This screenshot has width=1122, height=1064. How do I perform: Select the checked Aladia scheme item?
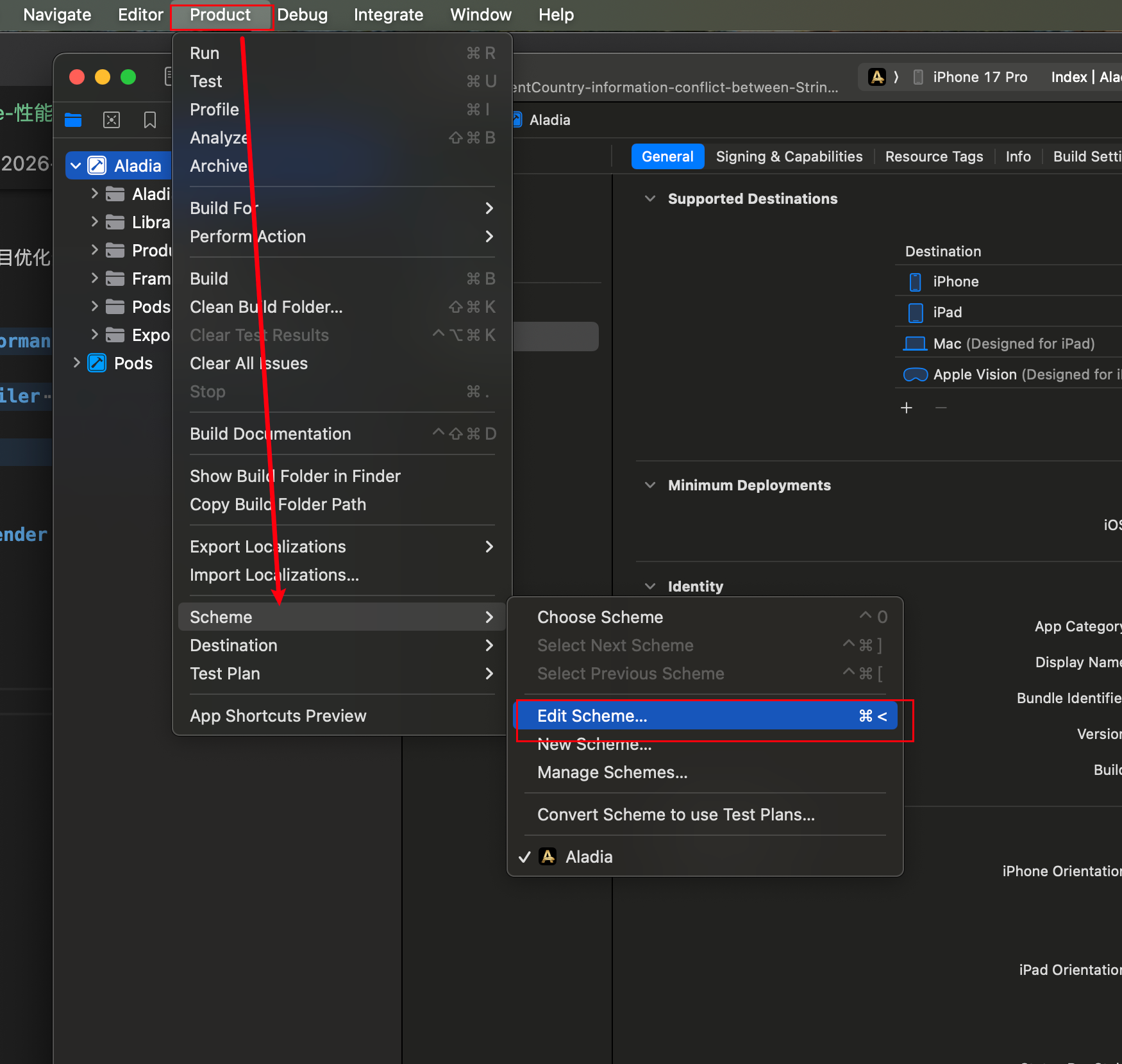(705, 857)
